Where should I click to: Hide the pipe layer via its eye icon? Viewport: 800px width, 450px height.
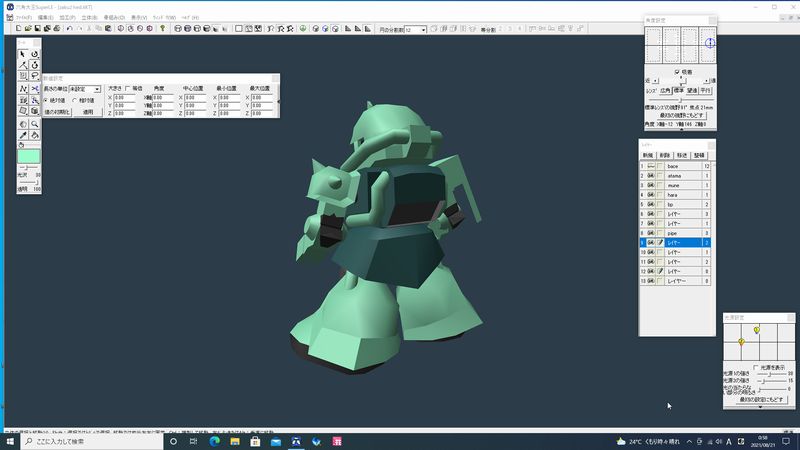(651, 233)
